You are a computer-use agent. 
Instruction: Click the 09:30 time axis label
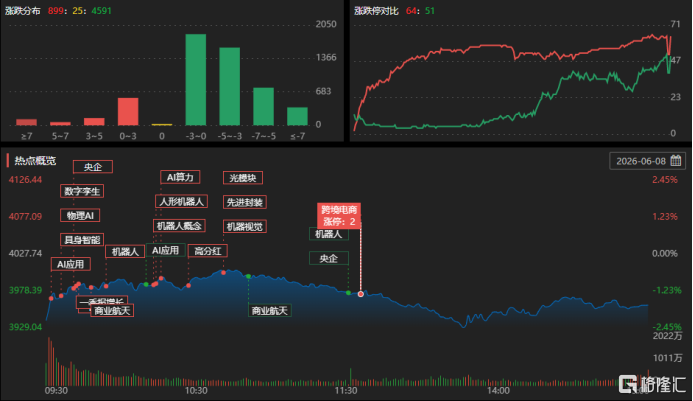coord(56,391)
